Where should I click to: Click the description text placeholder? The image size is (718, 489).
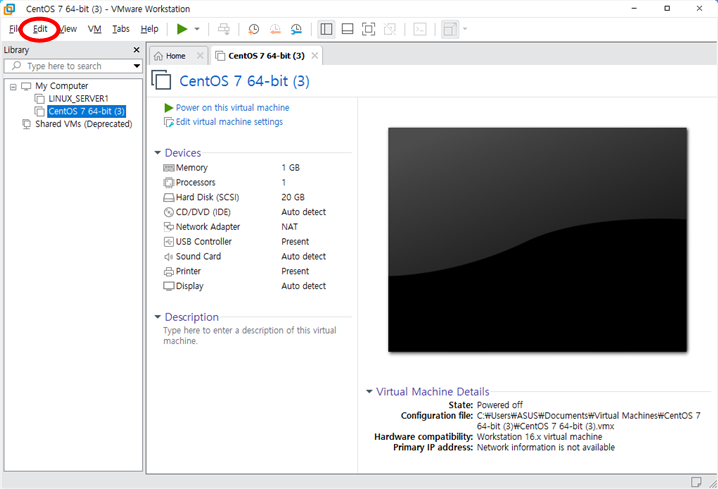pos(250,336)
